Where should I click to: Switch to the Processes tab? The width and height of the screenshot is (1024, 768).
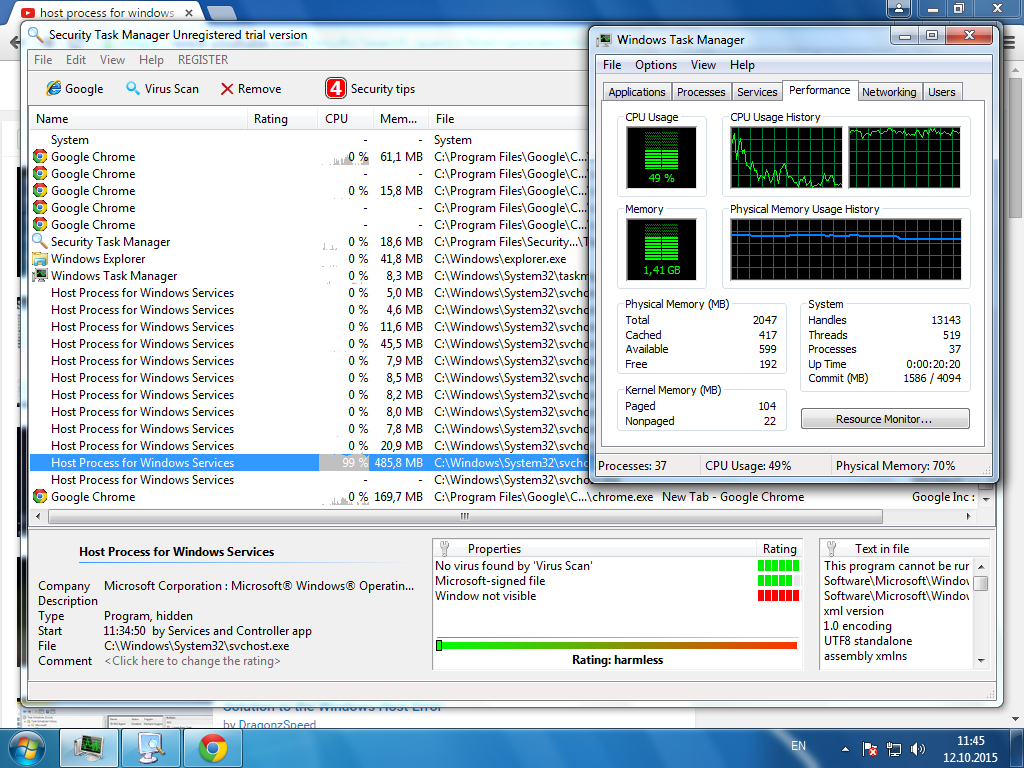701,92
